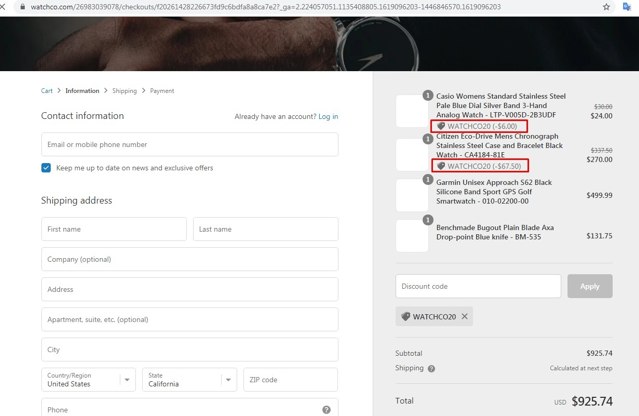Click quantity badge on Citizen watch item
639x416 pixels.
[427, 139]
